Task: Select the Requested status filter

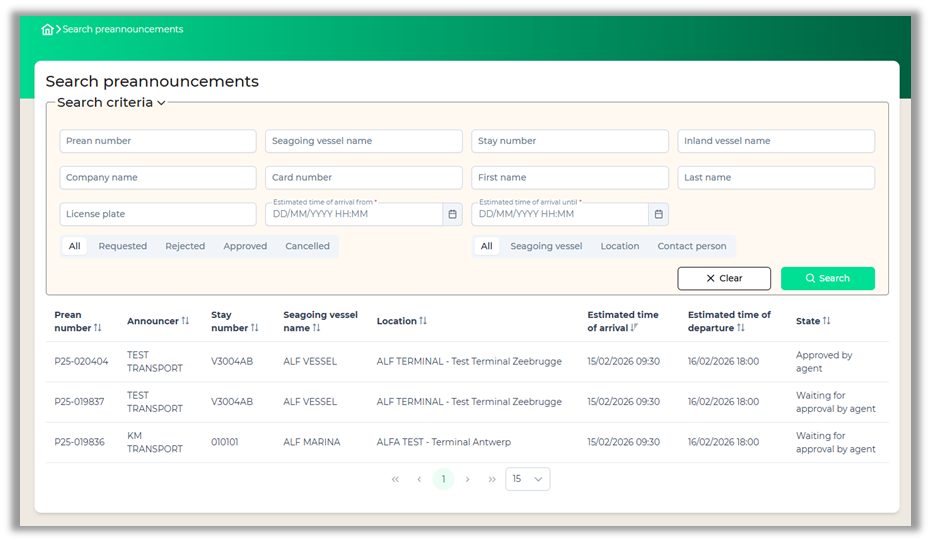Action: pyautogui.click(x=122, y=246)
